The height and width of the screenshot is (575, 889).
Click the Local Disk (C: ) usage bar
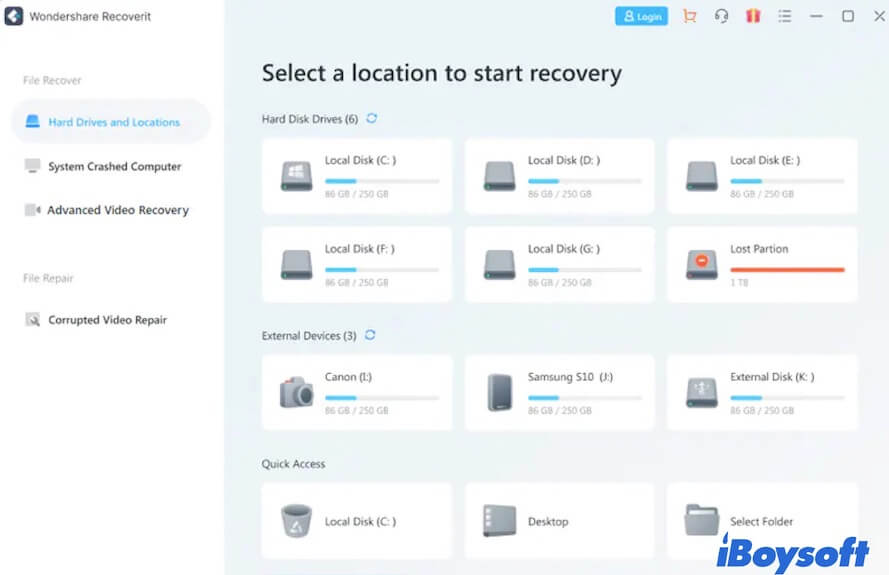click(382, 181)
